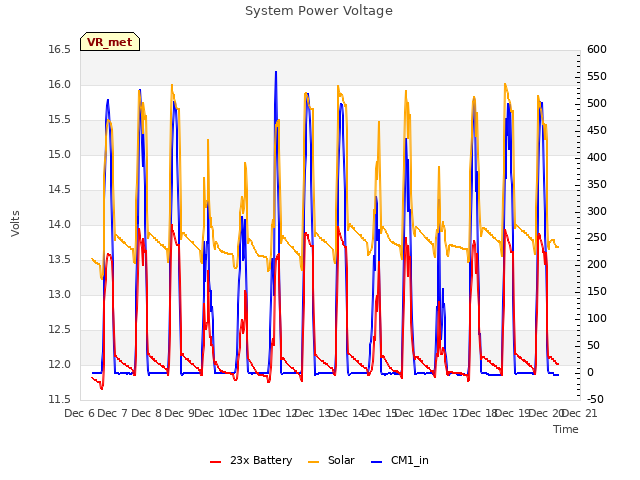Click the 14.0 left axis tick label
This screenshot has width=640, height=480.
click(x=60, y=224)
